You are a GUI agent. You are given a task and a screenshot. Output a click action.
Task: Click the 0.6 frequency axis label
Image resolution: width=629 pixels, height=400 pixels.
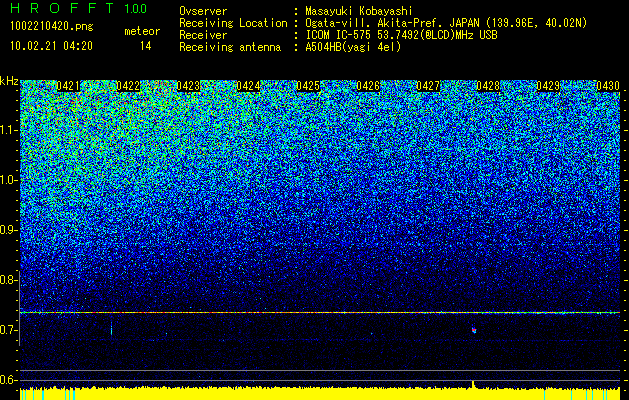coord(8,380)
